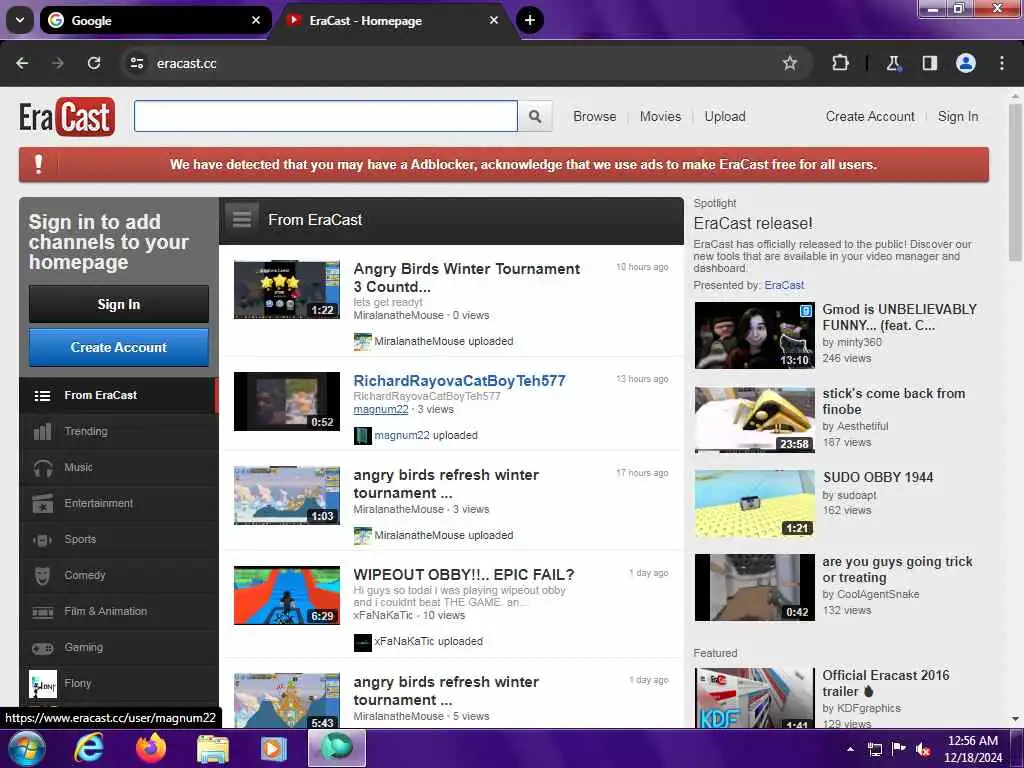Screen dimensions: 1024x768
Task: Click the xFaNaKaTic uploader avatar
Action: pyautogui.click(x=362, y=642)
